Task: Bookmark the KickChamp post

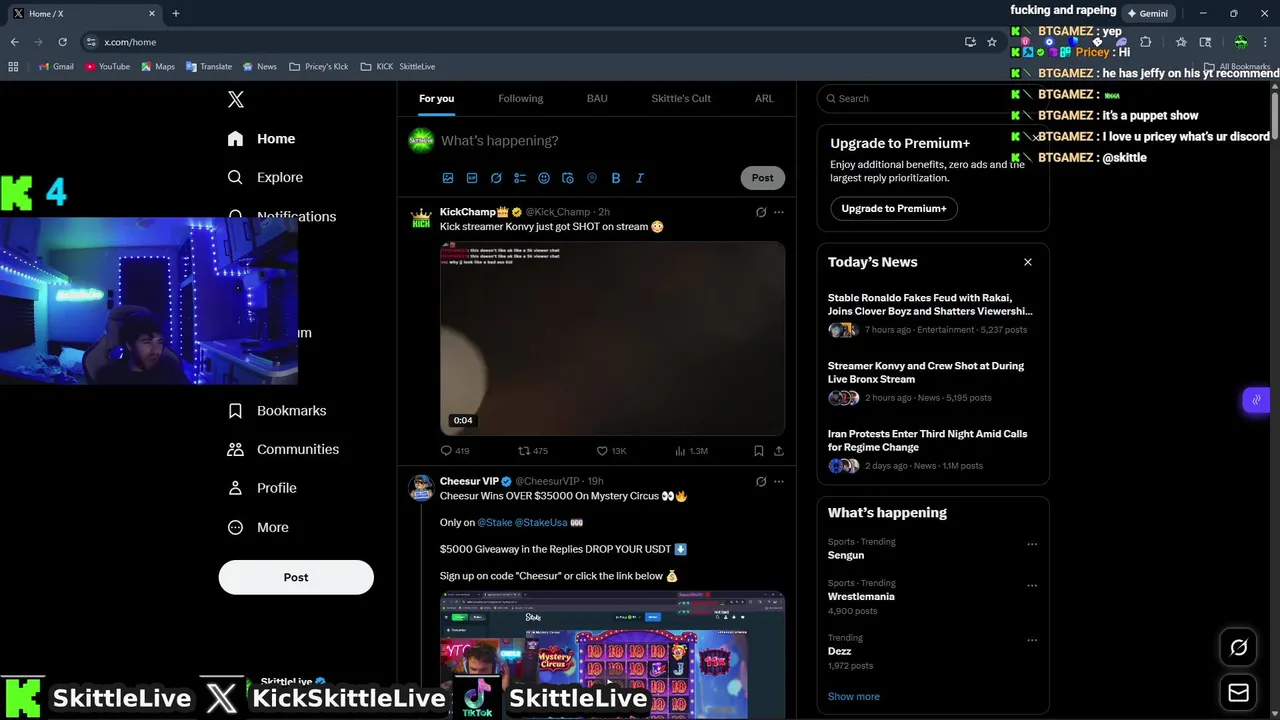Action: 759,451
